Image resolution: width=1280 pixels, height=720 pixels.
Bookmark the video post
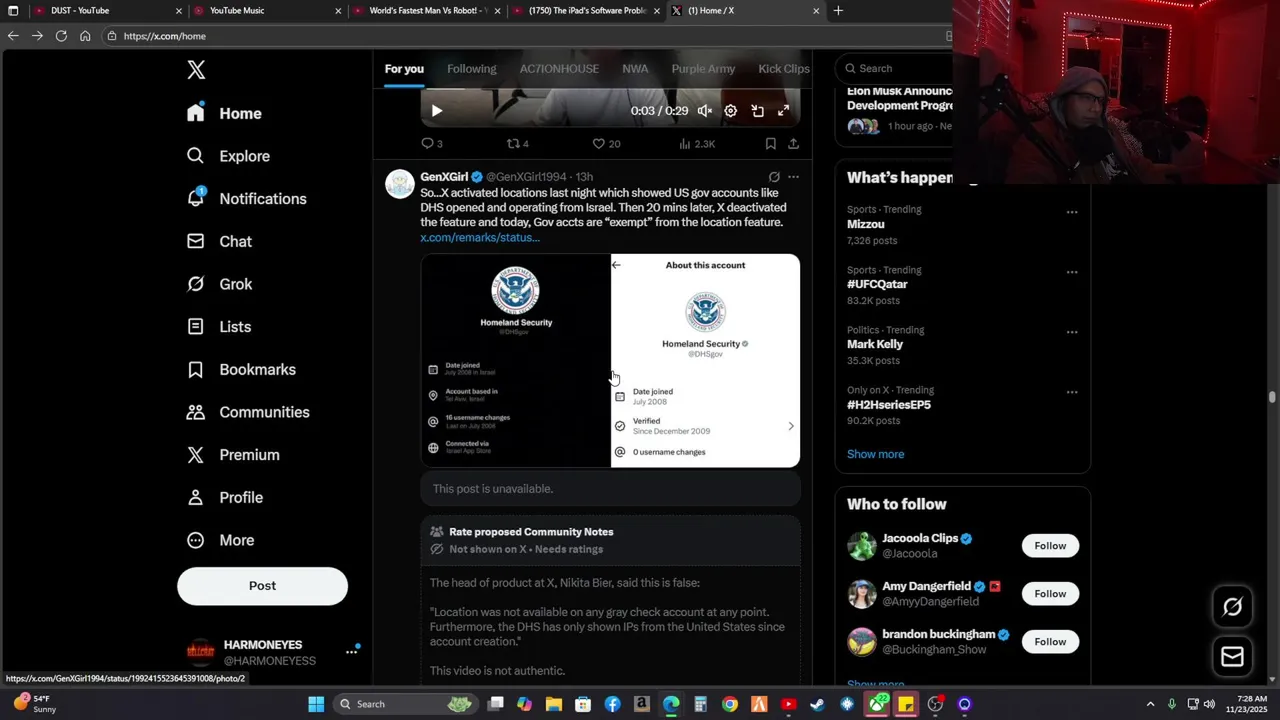click(770, 144)
